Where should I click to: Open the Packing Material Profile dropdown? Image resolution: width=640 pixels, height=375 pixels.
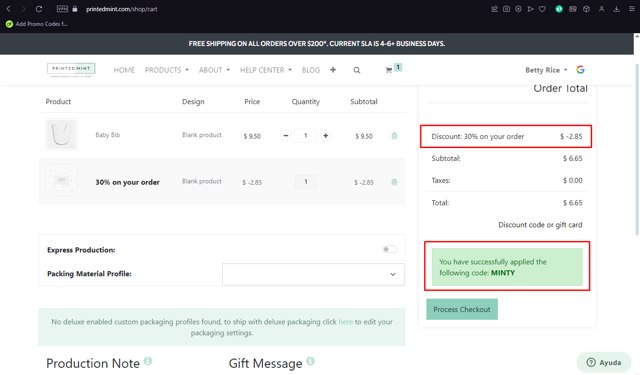click(313, 274)
